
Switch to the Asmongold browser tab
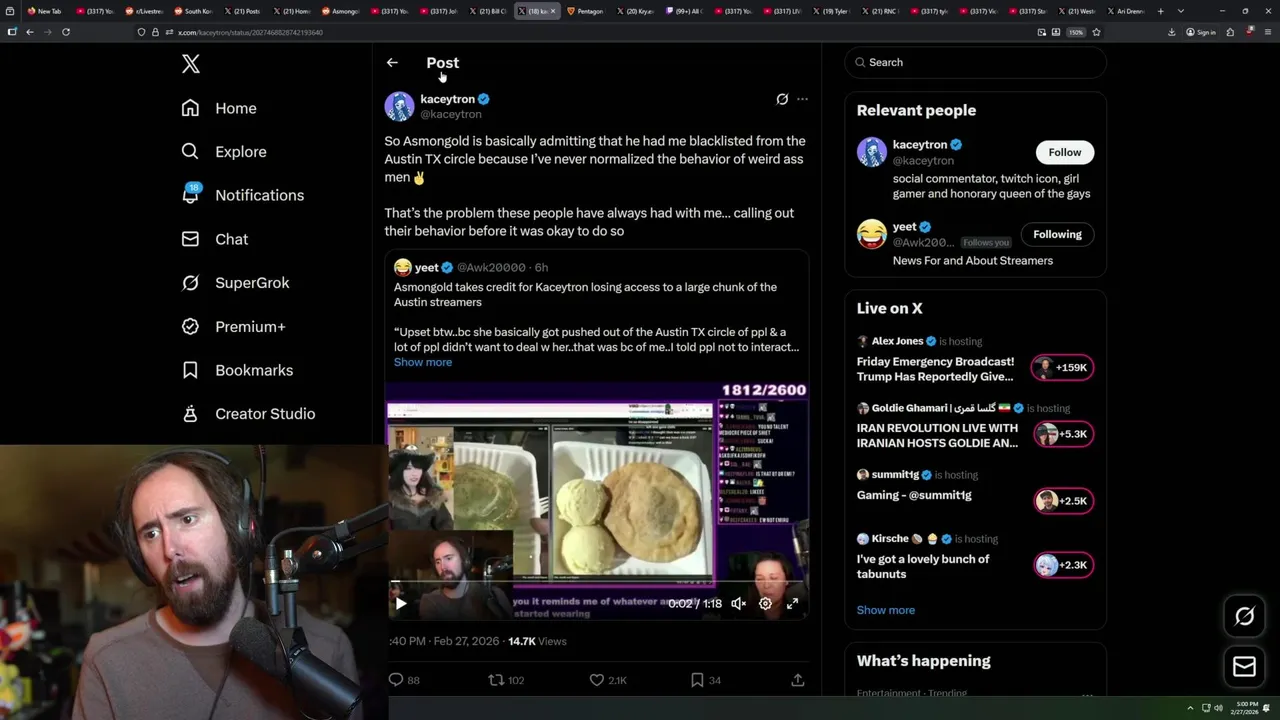pos(341,11)
